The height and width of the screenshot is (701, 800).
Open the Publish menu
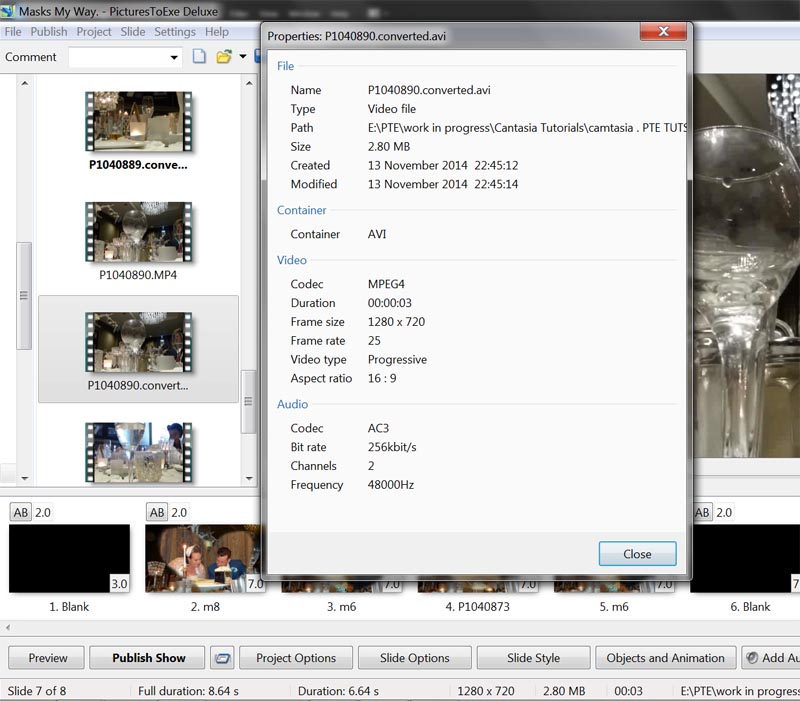click(x=49, y=32)
